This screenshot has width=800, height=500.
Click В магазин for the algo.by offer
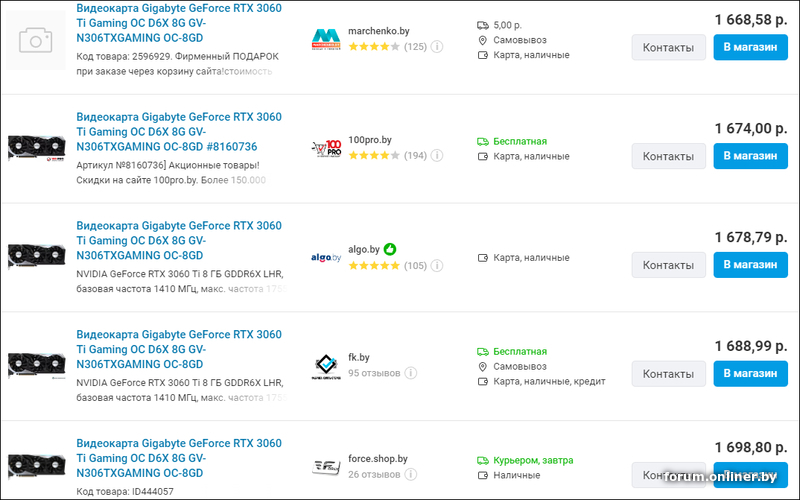[x=751, y=265]
